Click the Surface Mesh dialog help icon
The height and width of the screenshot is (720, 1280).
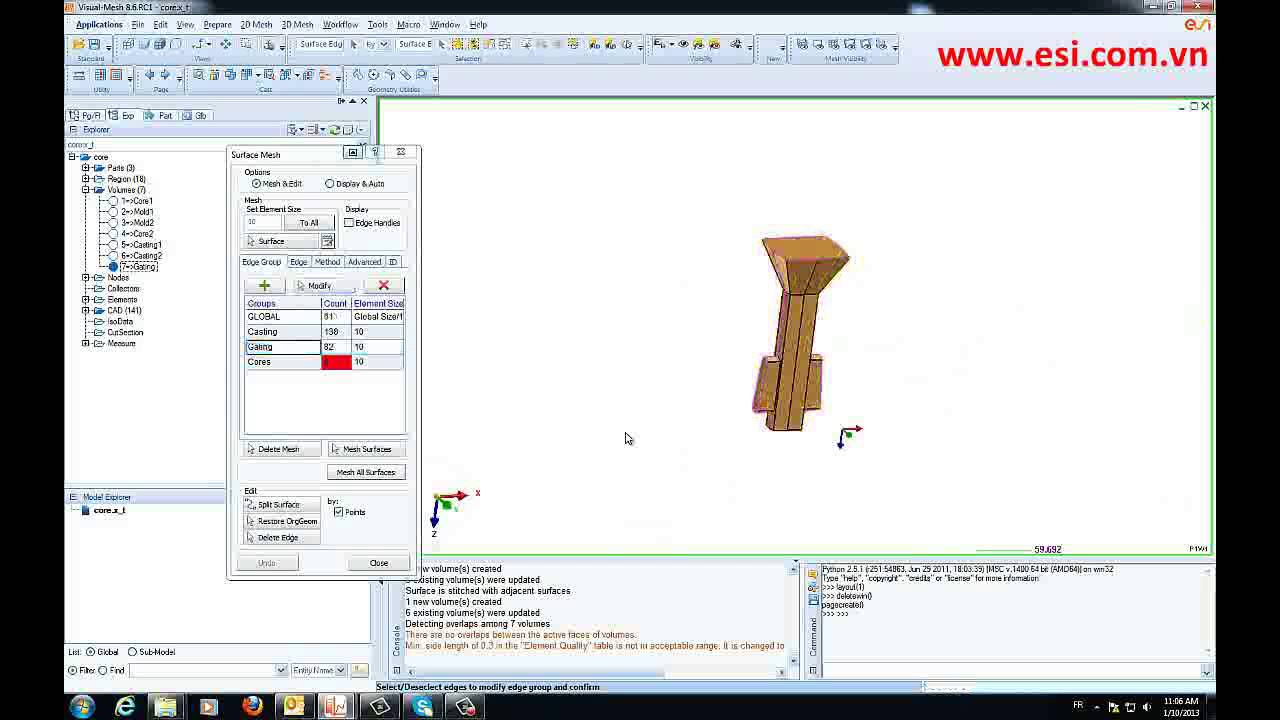click(375, 152)
